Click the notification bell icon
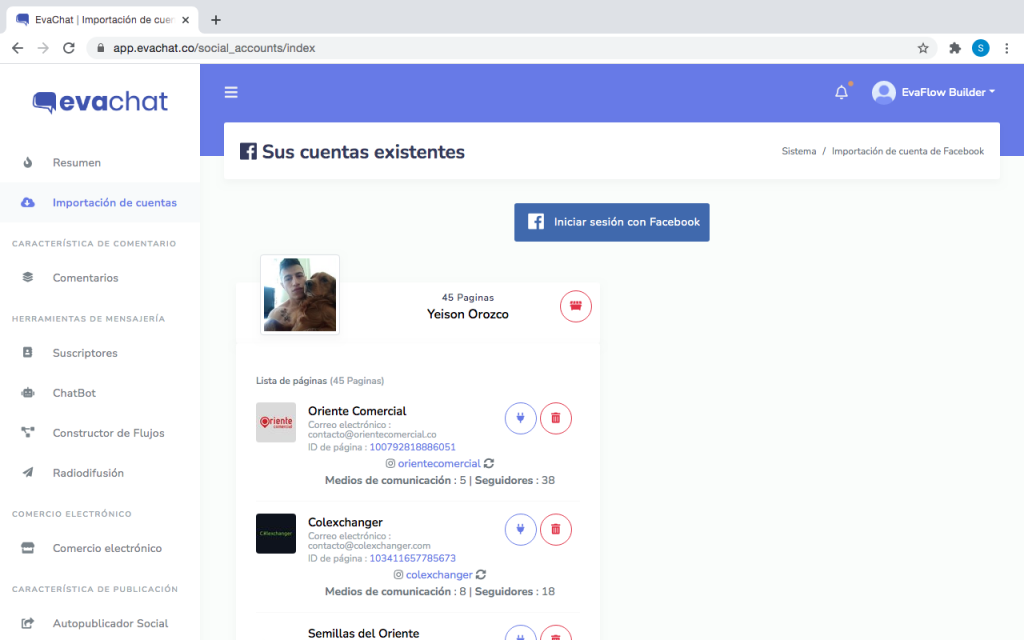 pos(841,93)
